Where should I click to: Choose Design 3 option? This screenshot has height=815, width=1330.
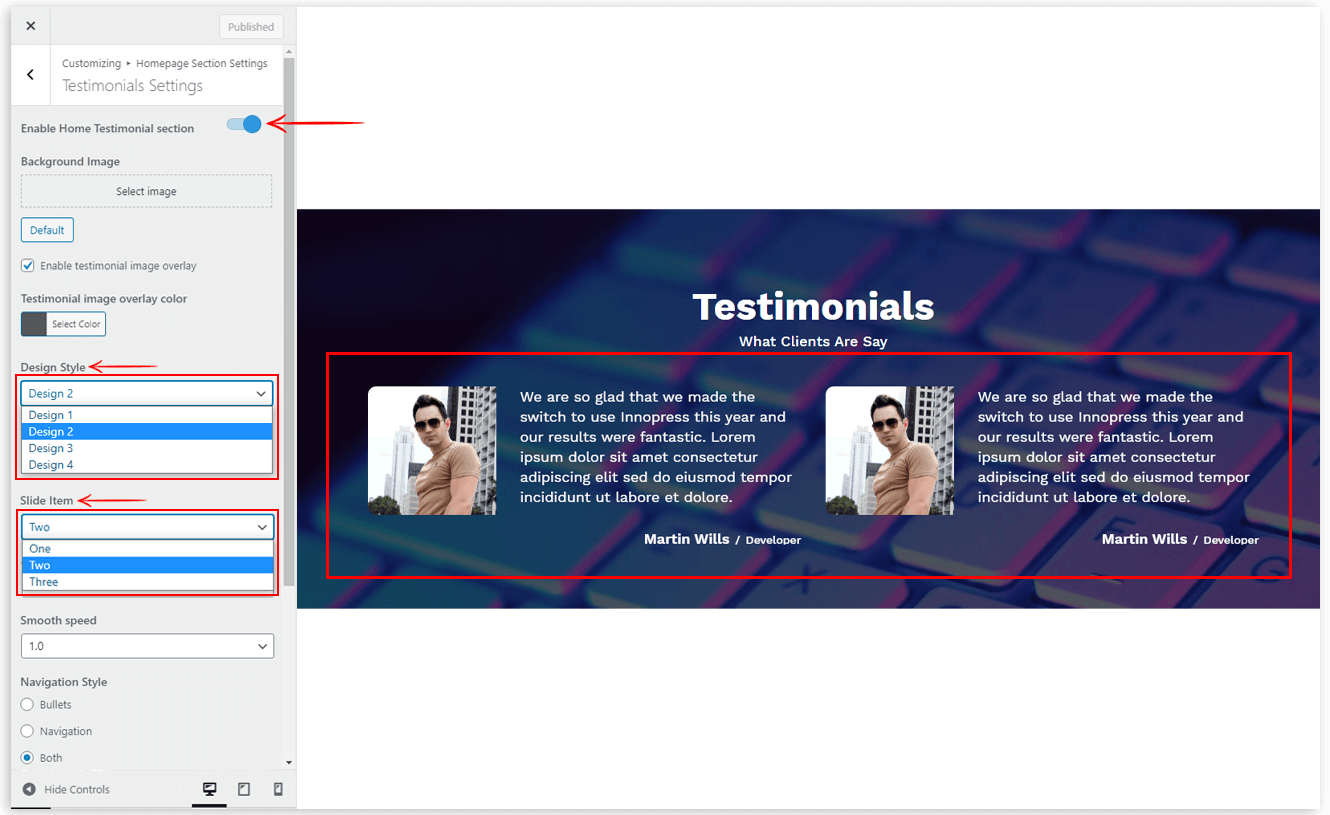[x=147, y=448]
